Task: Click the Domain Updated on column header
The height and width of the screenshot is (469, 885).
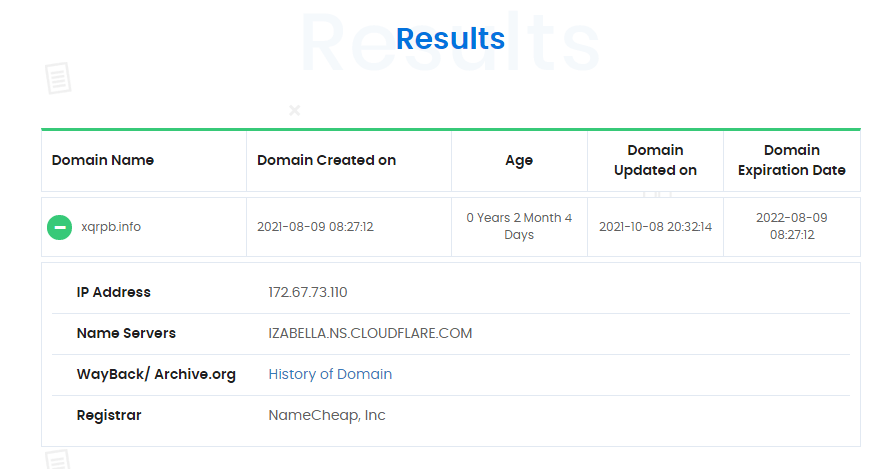Action: [655, 160]
